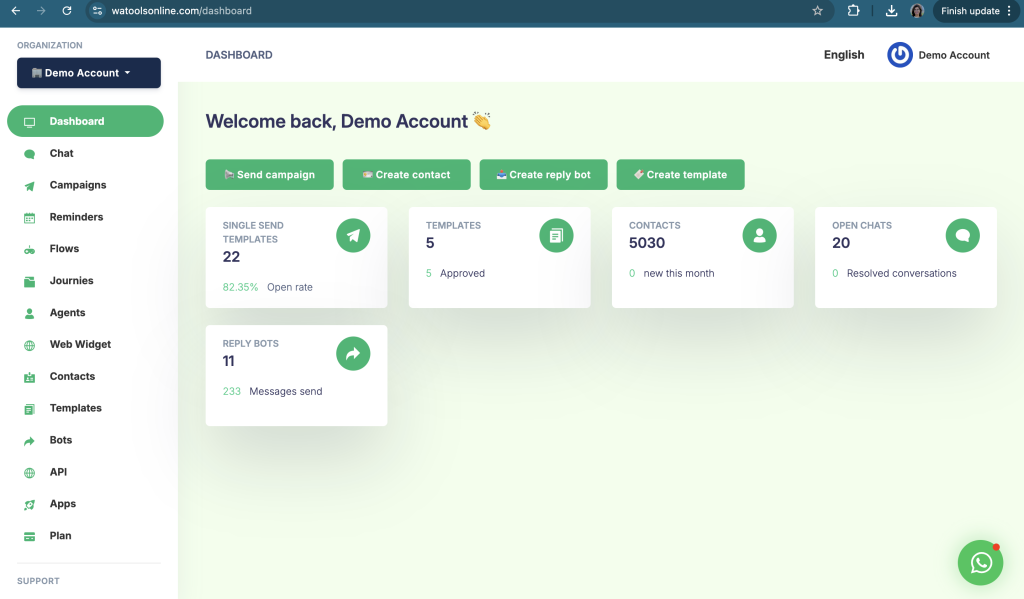The height and width of the screenshot is (599, 1024).
Task: Open browser downloads icon
Action: (891, 10)
